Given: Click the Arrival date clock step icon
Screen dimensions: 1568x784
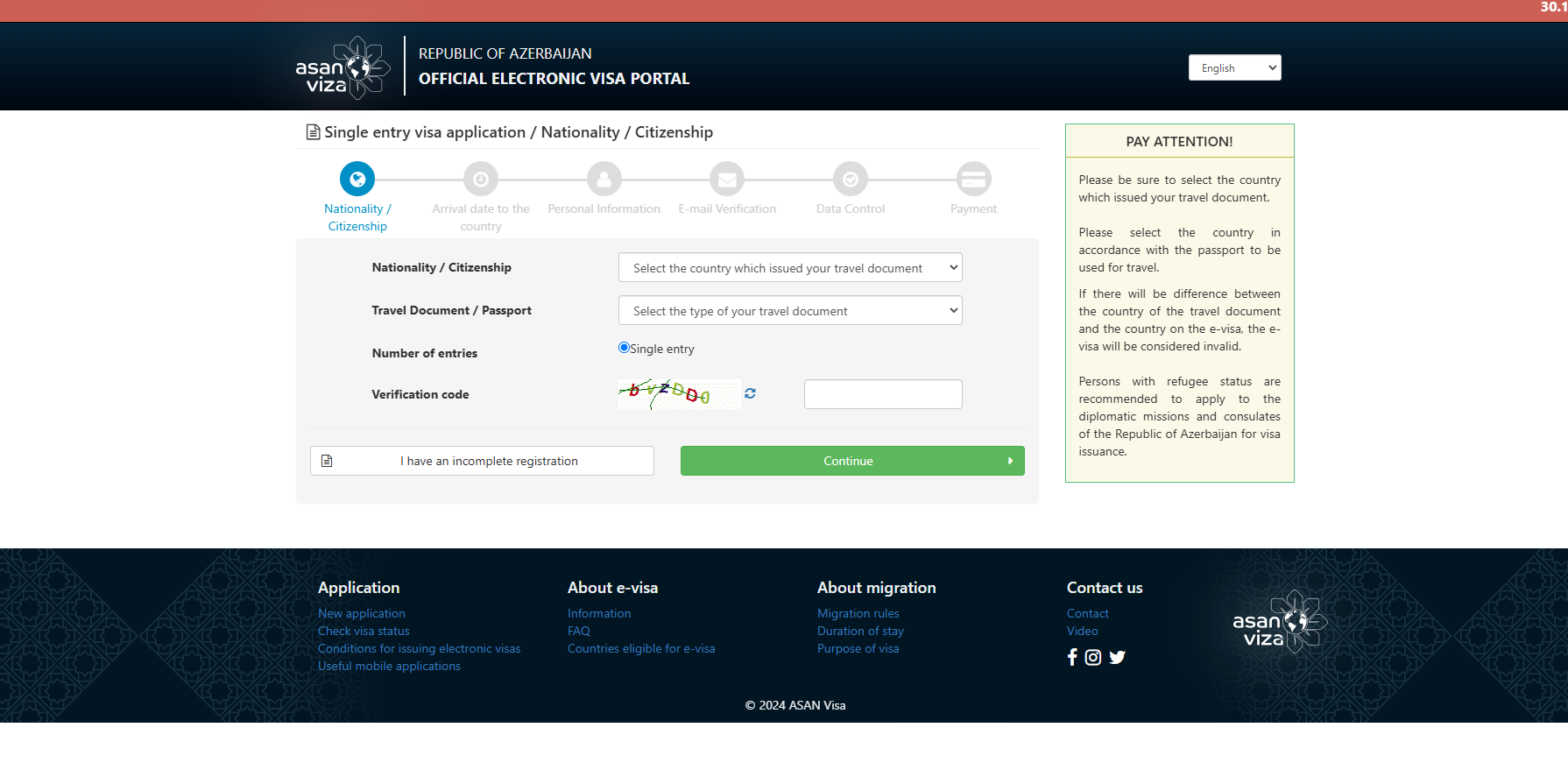Looking at the screenshot, I should click(x=481, y=180).
